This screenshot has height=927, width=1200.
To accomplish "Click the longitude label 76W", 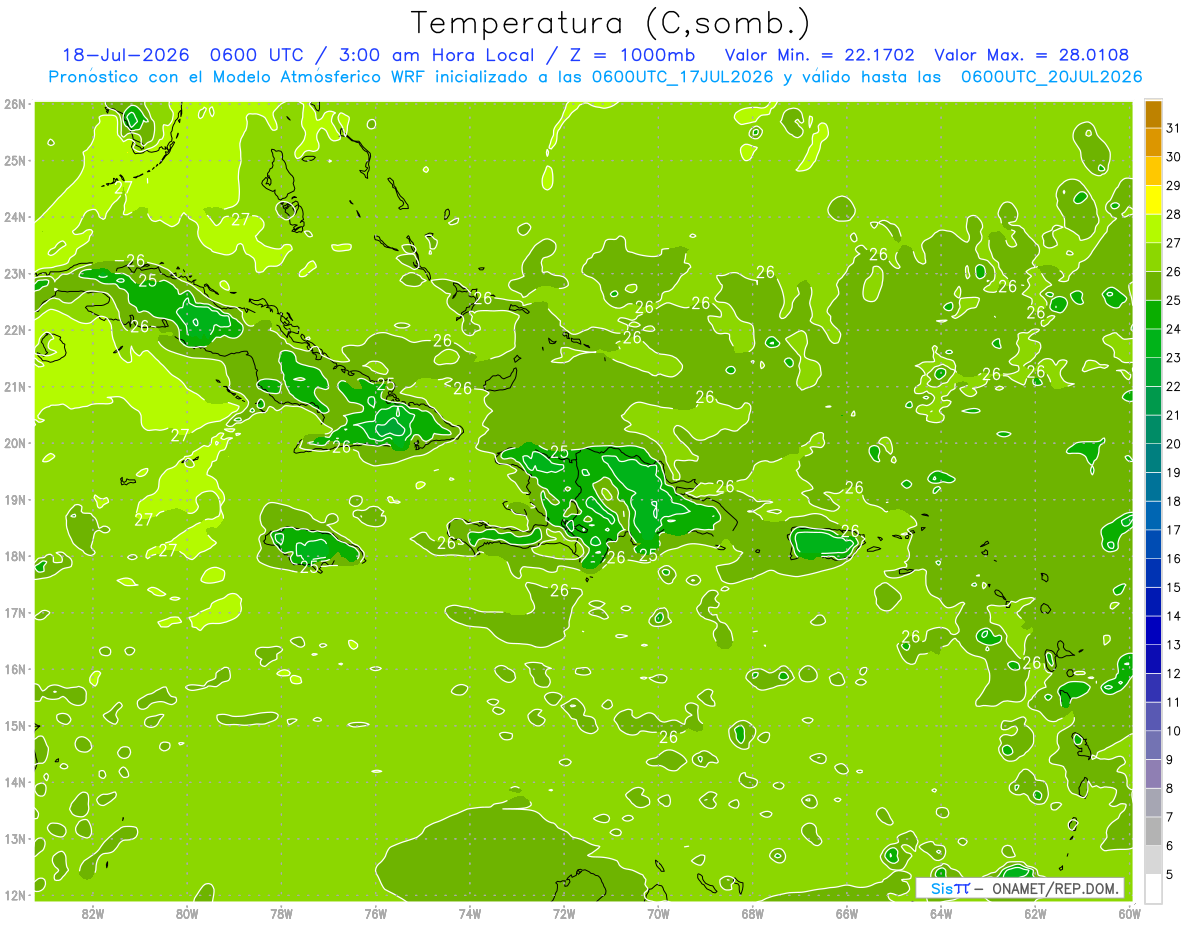I will pos(376,913).
